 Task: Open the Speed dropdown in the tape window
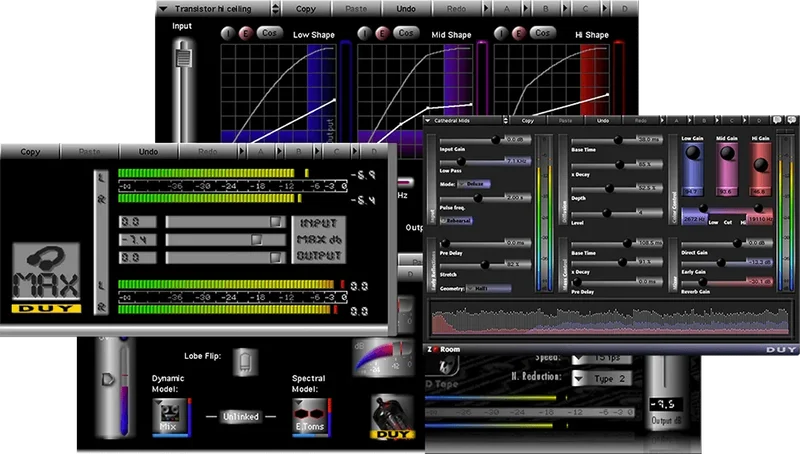click(602, 359)
